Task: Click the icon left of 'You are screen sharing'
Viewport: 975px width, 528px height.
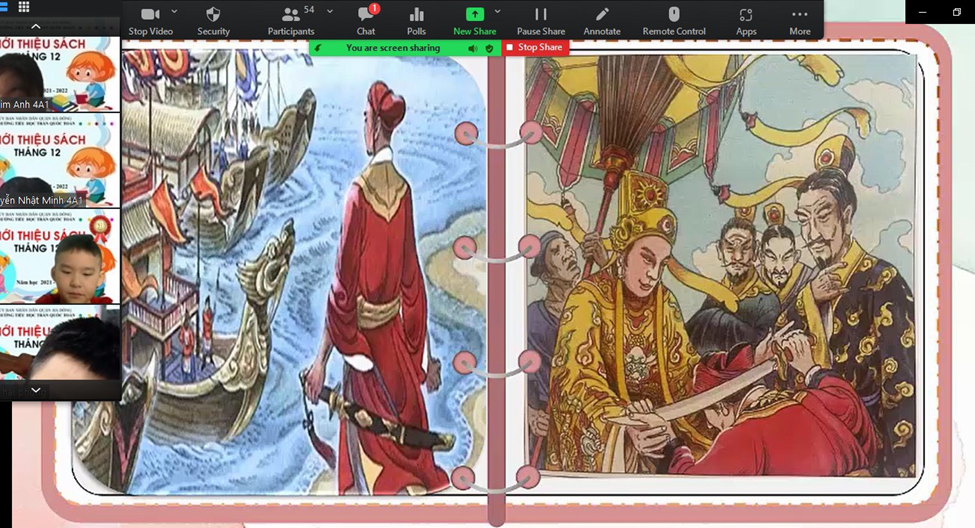Action: tap(318, 48)
